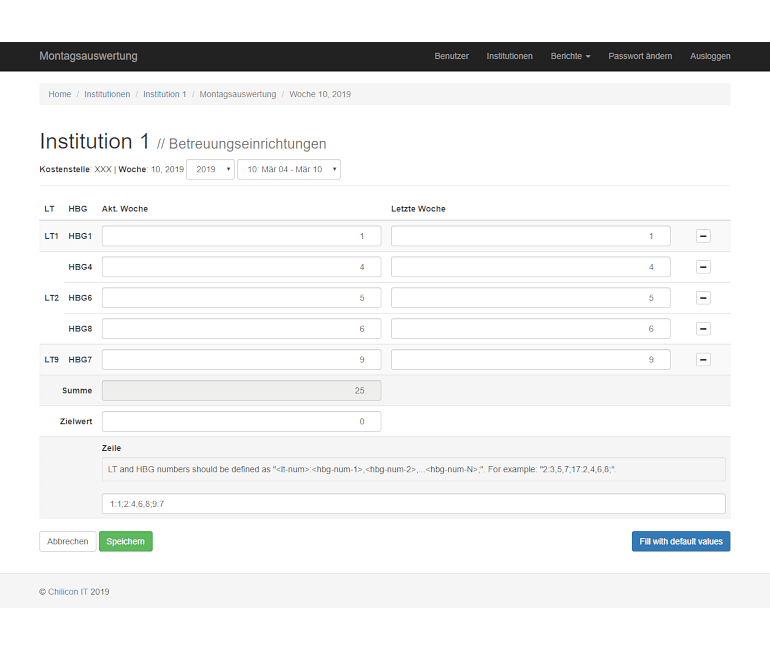The height and width of the screenshot is (650, 770).
Task: Click the Zeile text field containing '1:1;2:4,6,8;9:7'
Action: [x=413, y=504]
